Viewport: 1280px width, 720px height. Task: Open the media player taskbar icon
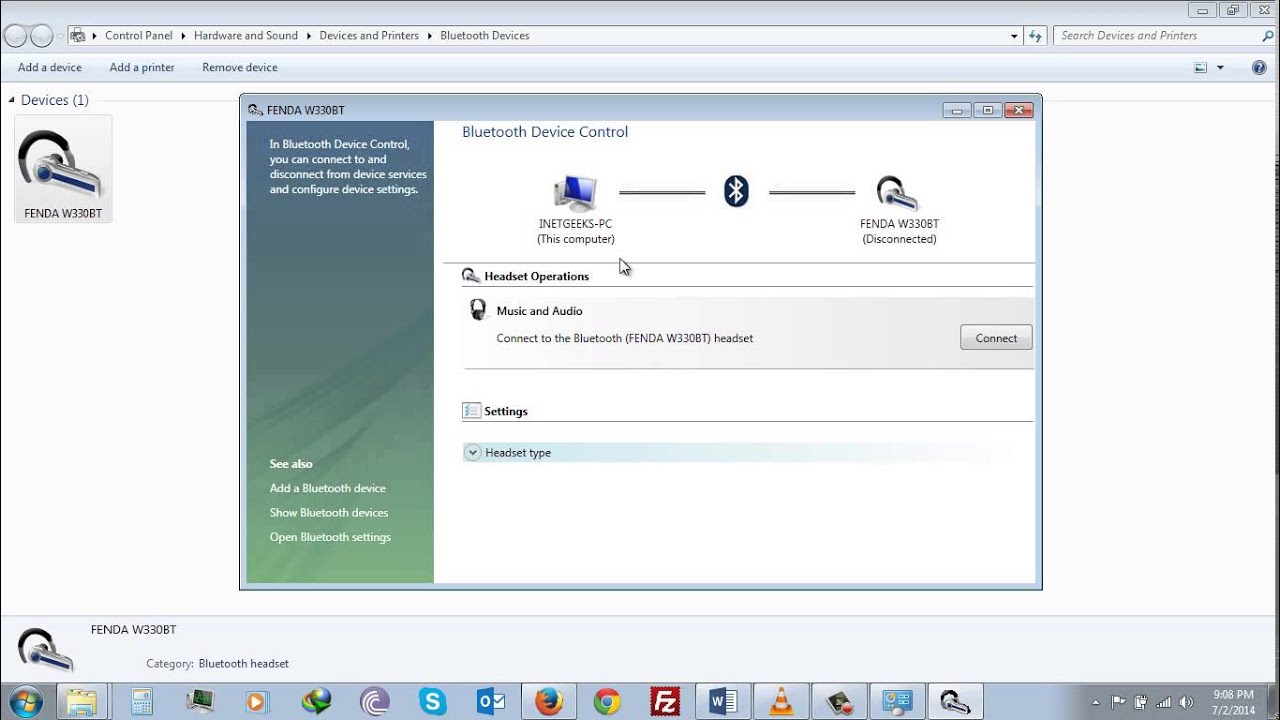coord(257,702)
